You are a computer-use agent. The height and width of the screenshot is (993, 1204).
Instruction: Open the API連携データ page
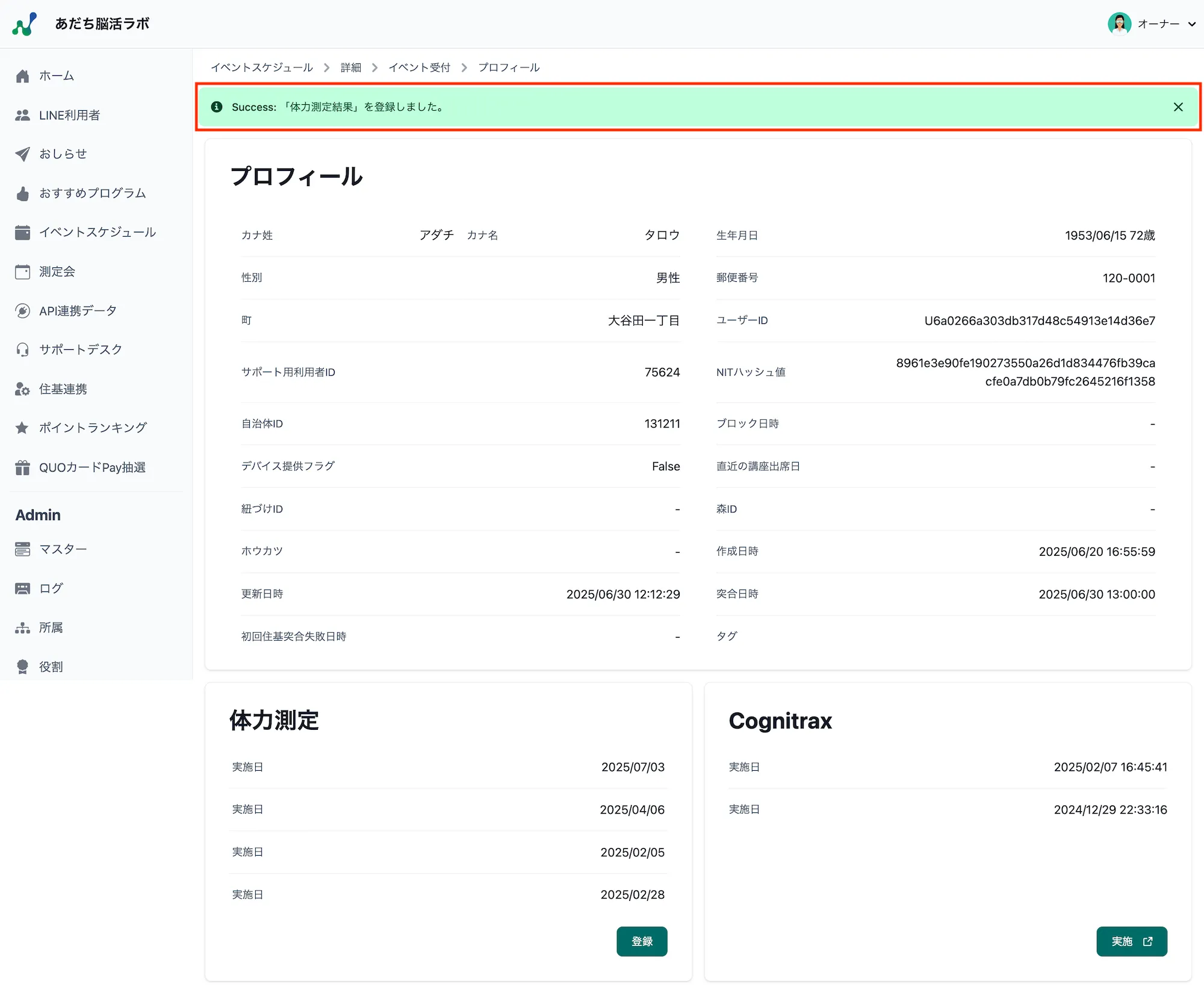click(x=77, y=310)
